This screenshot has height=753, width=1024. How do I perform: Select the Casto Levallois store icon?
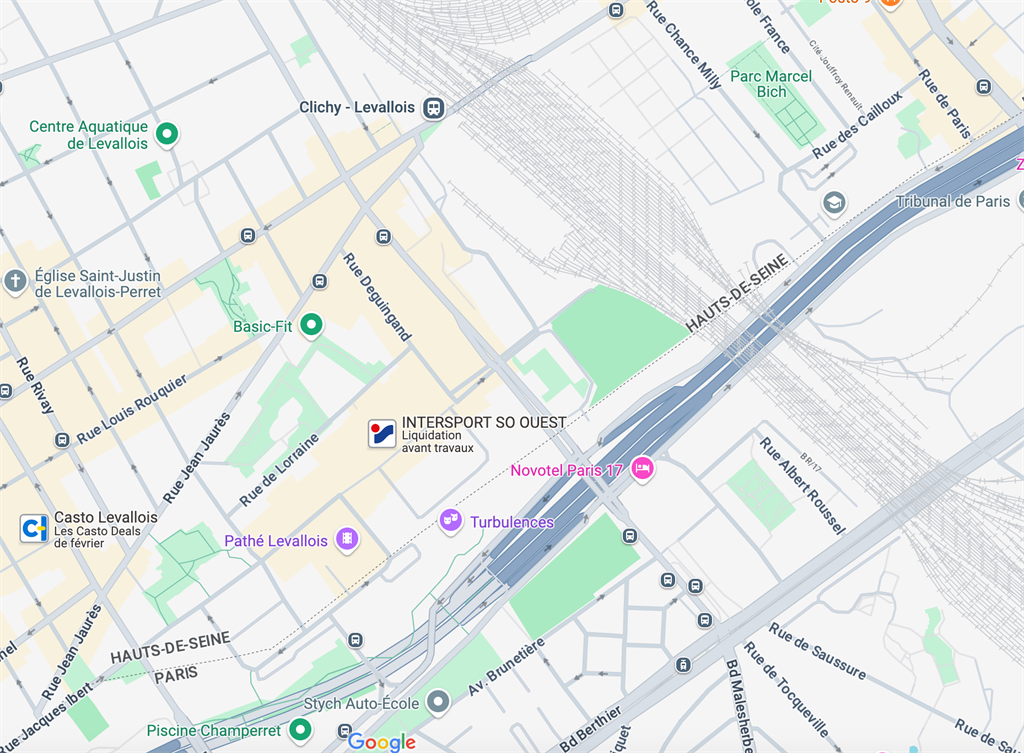click(34, 528)
